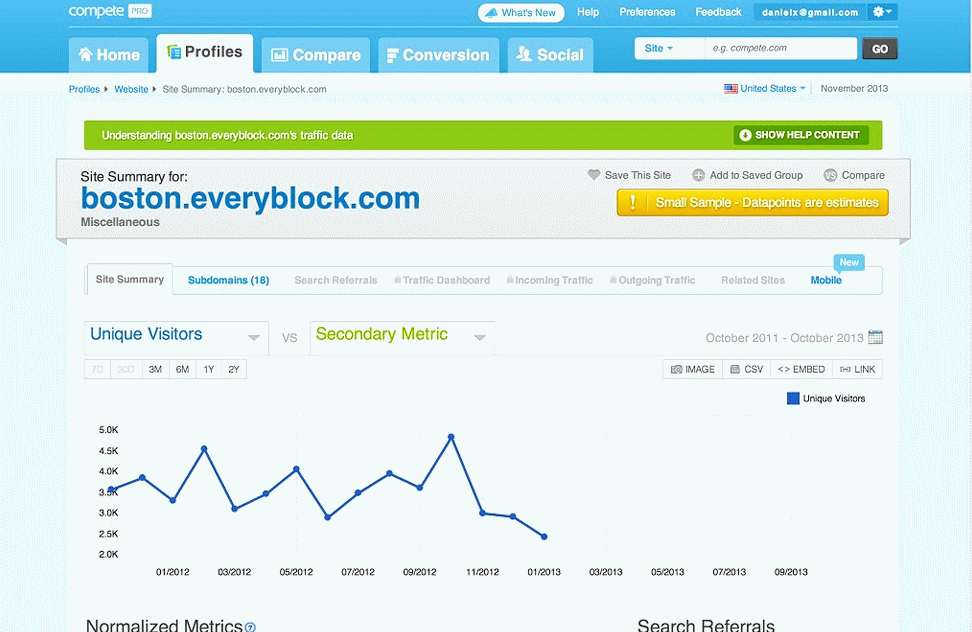
Task: Select the 1Y time range
Action: (x=209, y=369)
